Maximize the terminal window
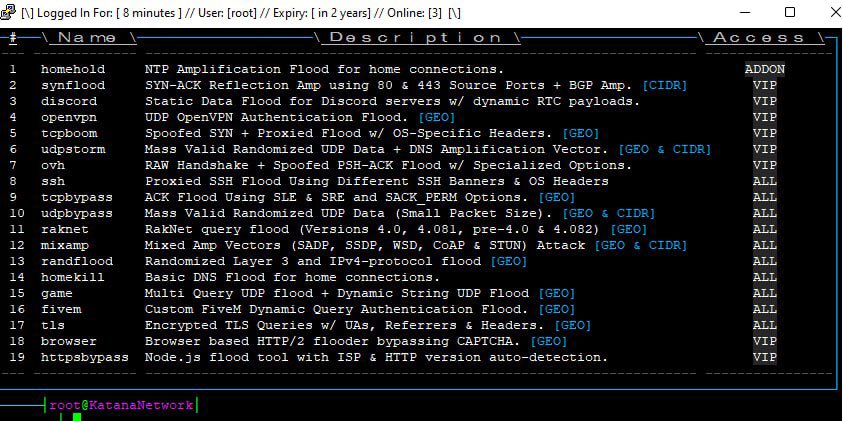Image resolution: width=843 pixels, height=421 pixels. [x=790, y=12]
